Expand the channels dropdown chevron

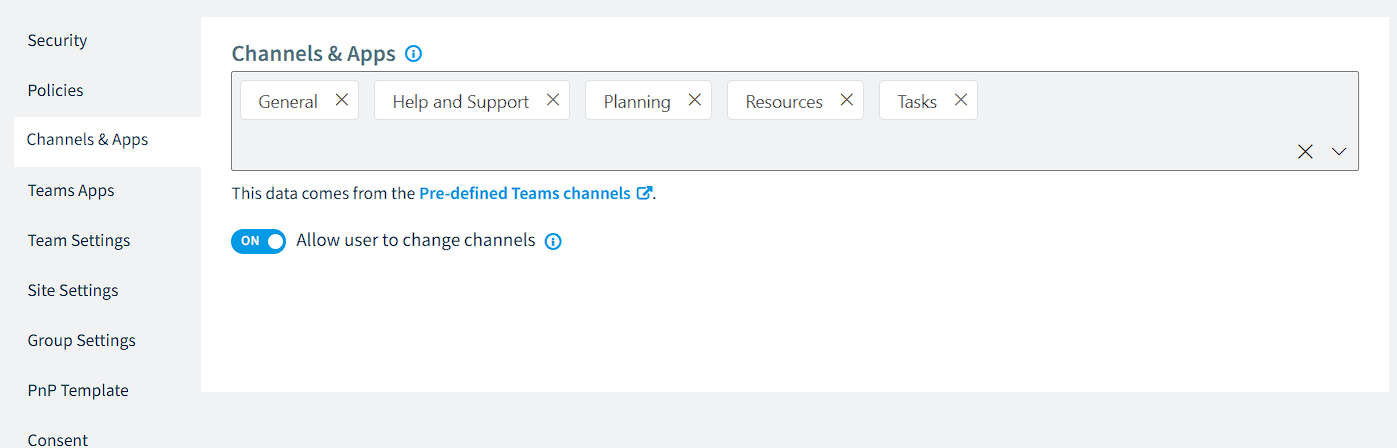(x=1339, y=152)
